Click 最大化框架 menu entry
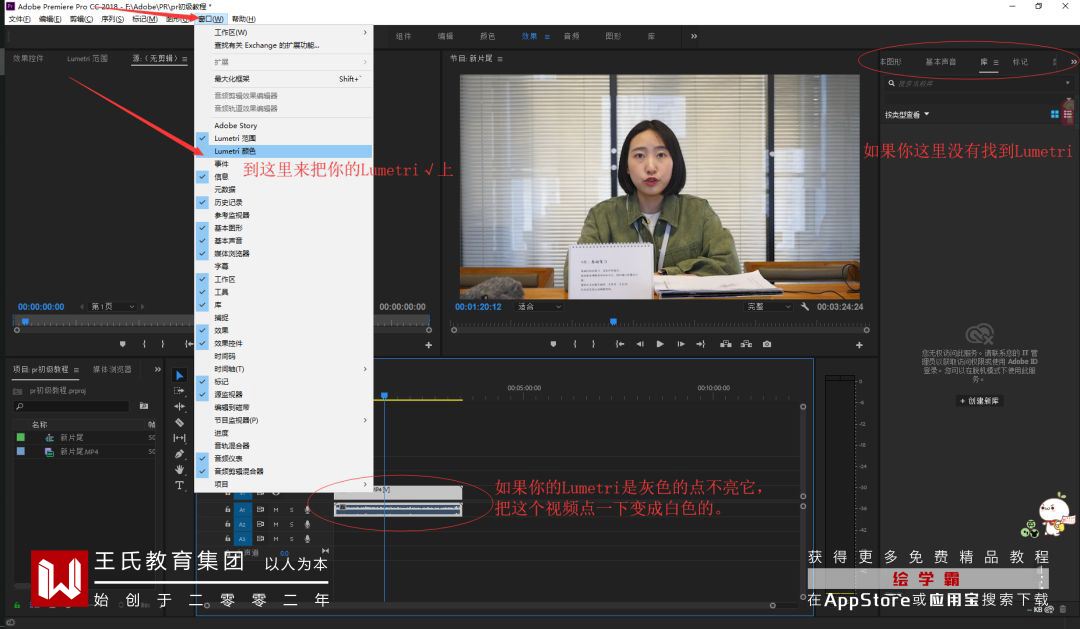 tap(283, 79)
